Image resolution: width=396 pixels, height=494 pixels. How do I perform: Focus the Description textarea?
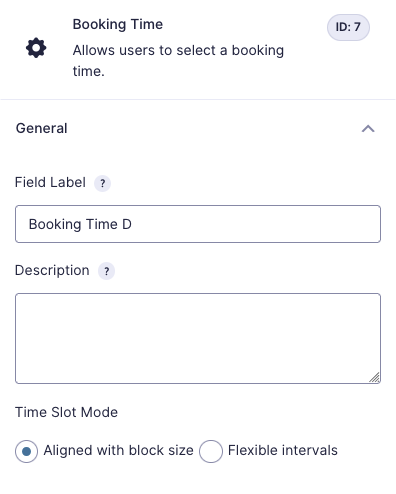(x=198, y=338)
